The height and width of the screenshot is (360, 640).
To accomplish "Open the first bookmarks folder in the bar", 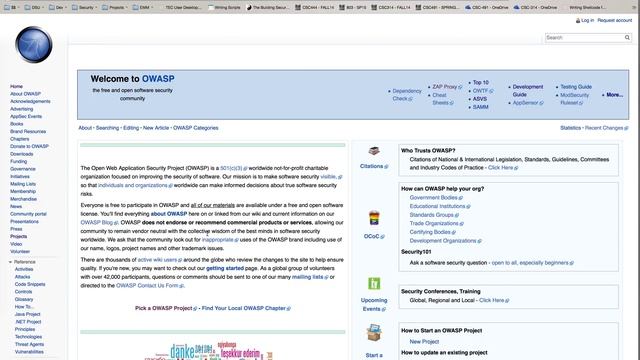I will [12, 7].
